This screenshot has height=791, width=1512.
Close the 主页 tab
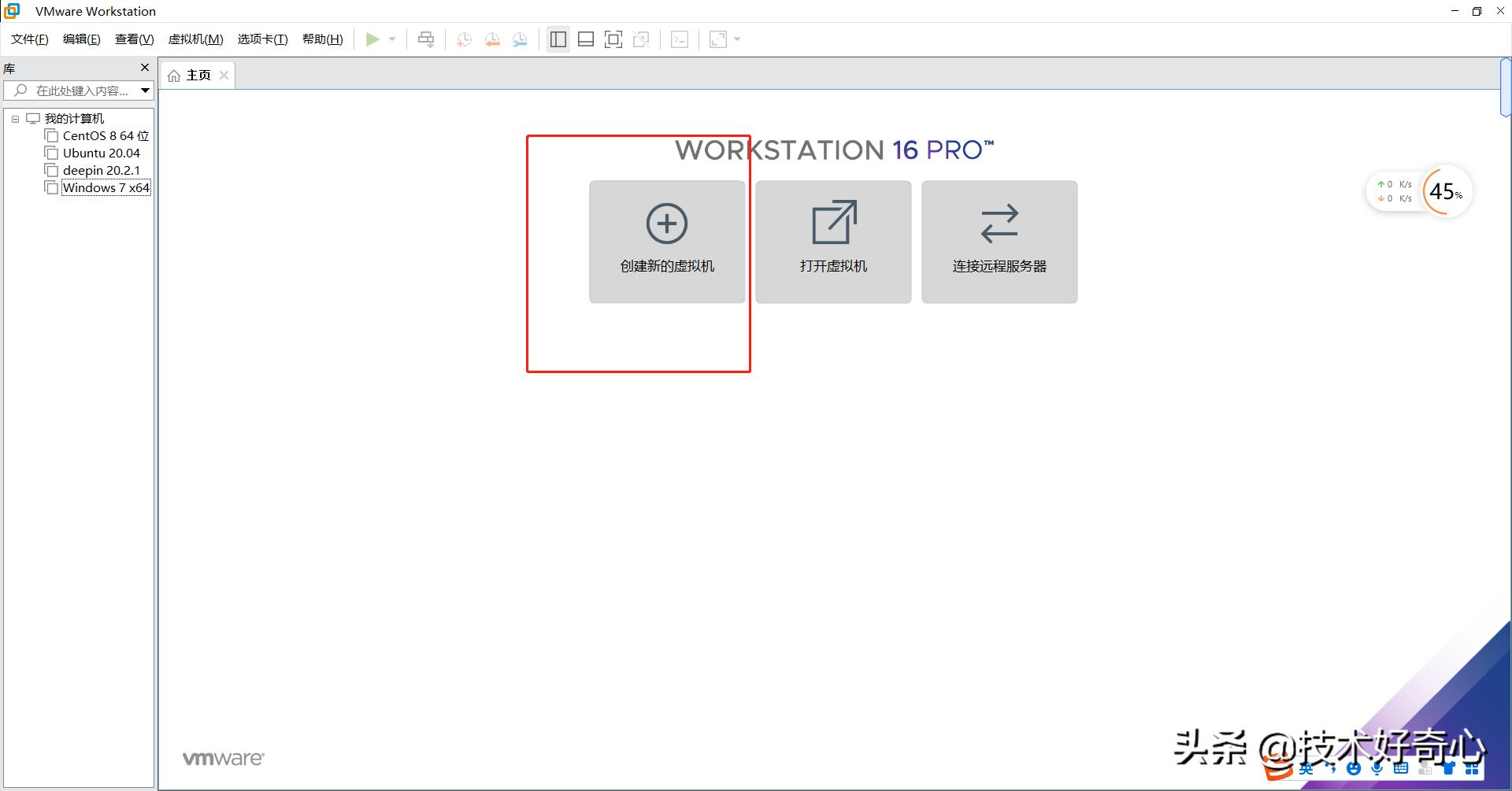click(x=224, y=76)
